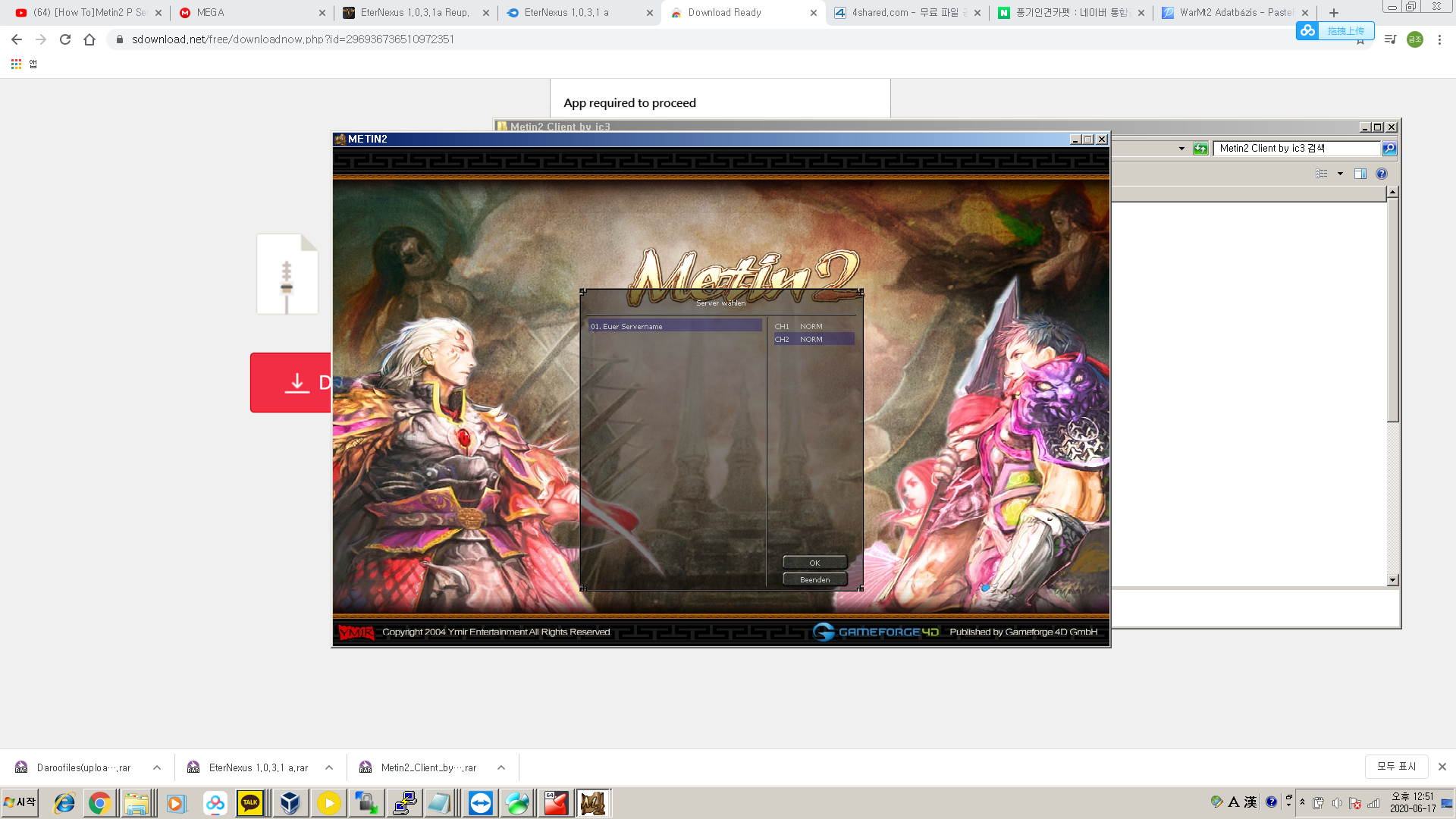The image size is (1456, 819).
Task: Click the zip file thumbnail on the webpage
Action: pos(287,274)
